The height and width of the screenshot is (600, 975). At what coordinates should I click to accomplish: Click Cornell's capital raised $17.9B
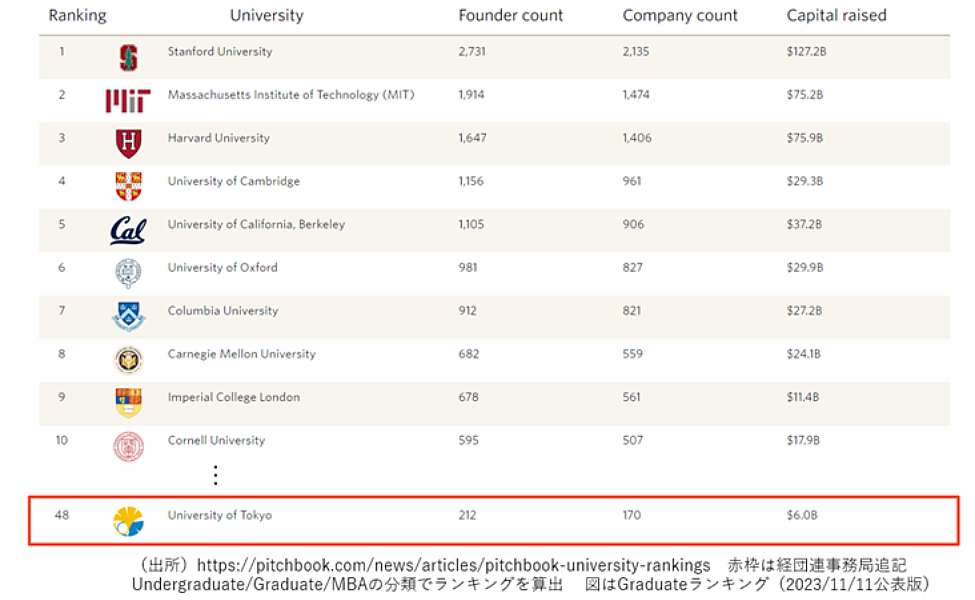coord(803,440)
